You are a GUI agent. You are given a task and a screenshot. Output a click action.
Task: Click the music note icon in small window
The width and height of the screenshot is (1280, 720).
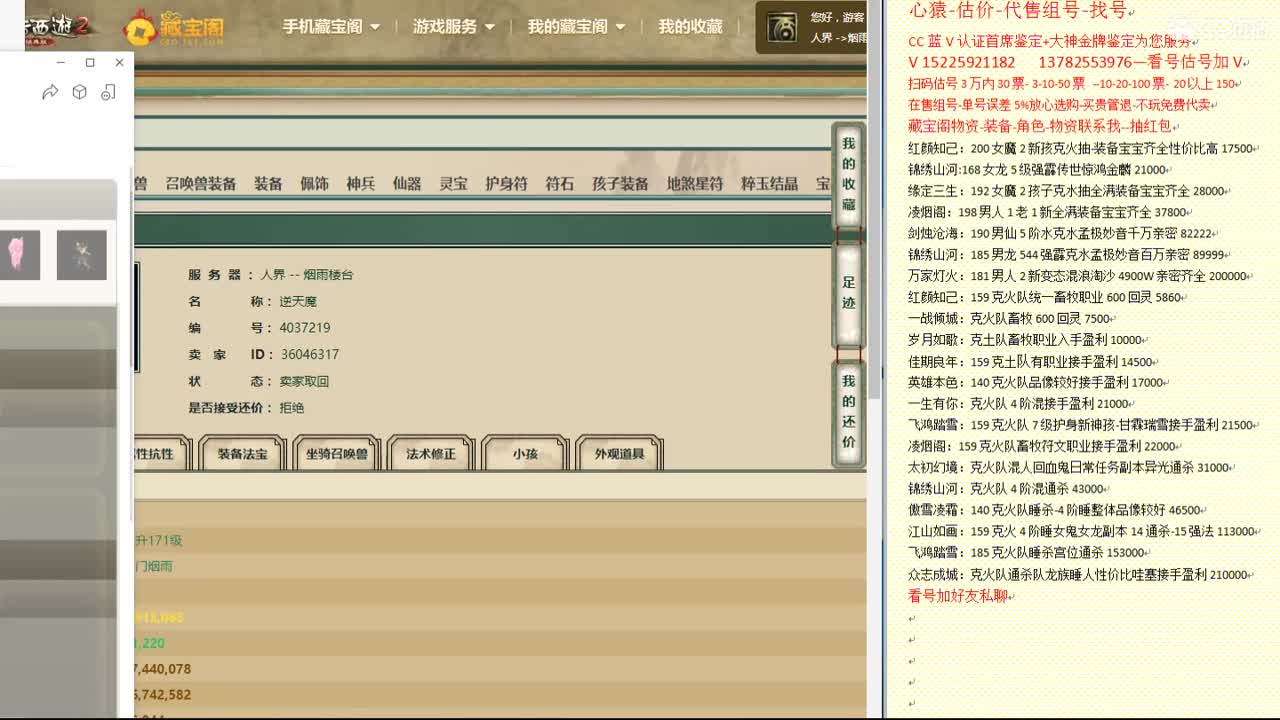108,92
